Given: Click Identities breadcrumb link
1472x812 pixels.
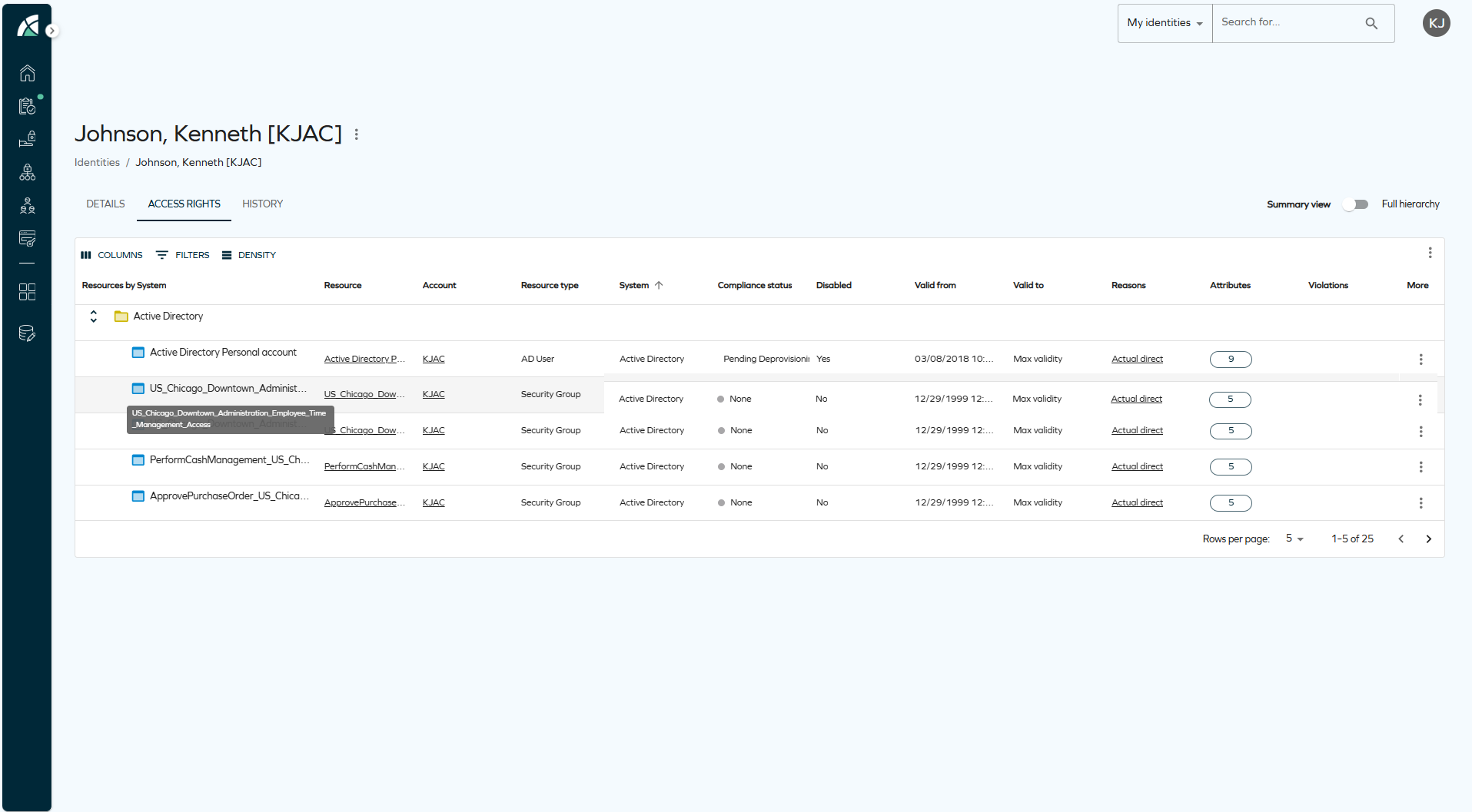Looking at the screenshot, I should point(97,163).
